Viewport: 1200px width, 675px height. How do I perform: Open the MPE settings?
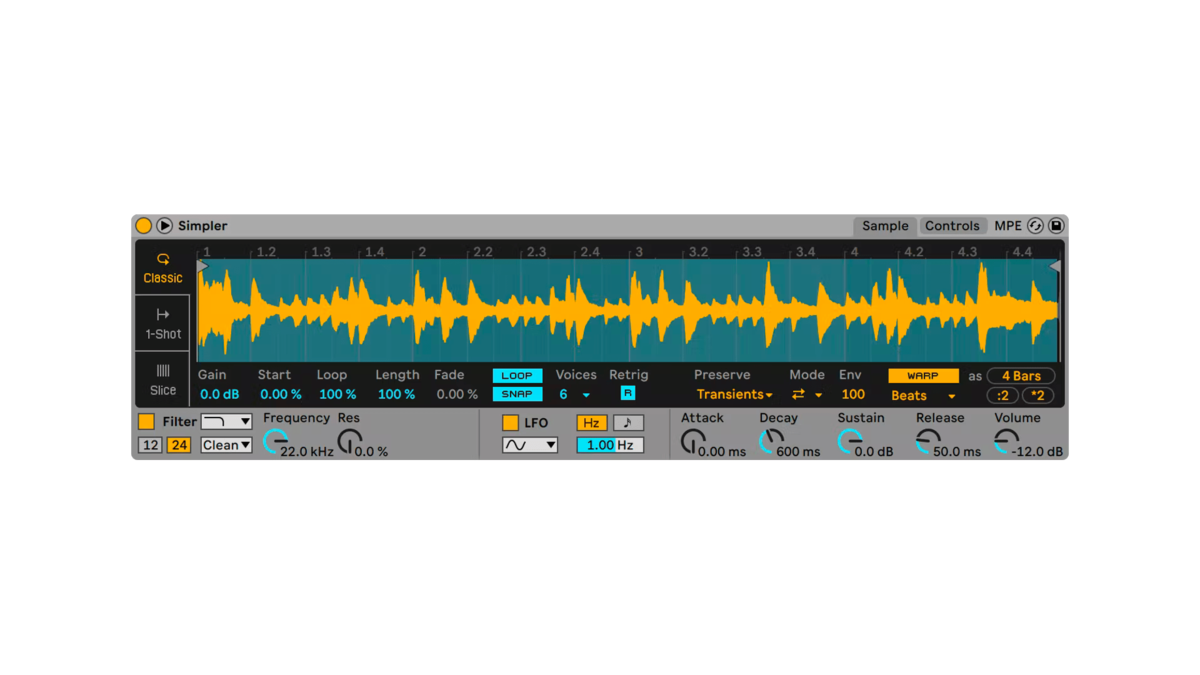[1008, 226]
